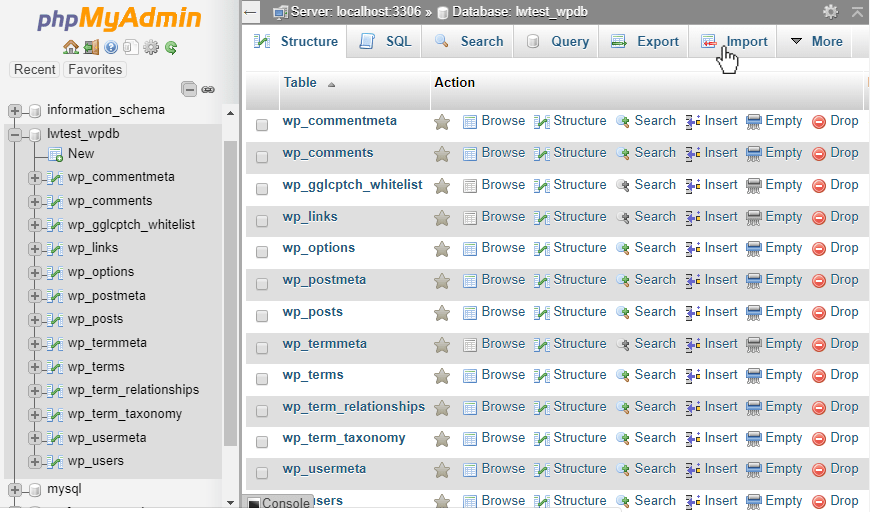Star wp_usermeta as favorite
Viewport: 870px width, 512px height.
click(442, 470)
